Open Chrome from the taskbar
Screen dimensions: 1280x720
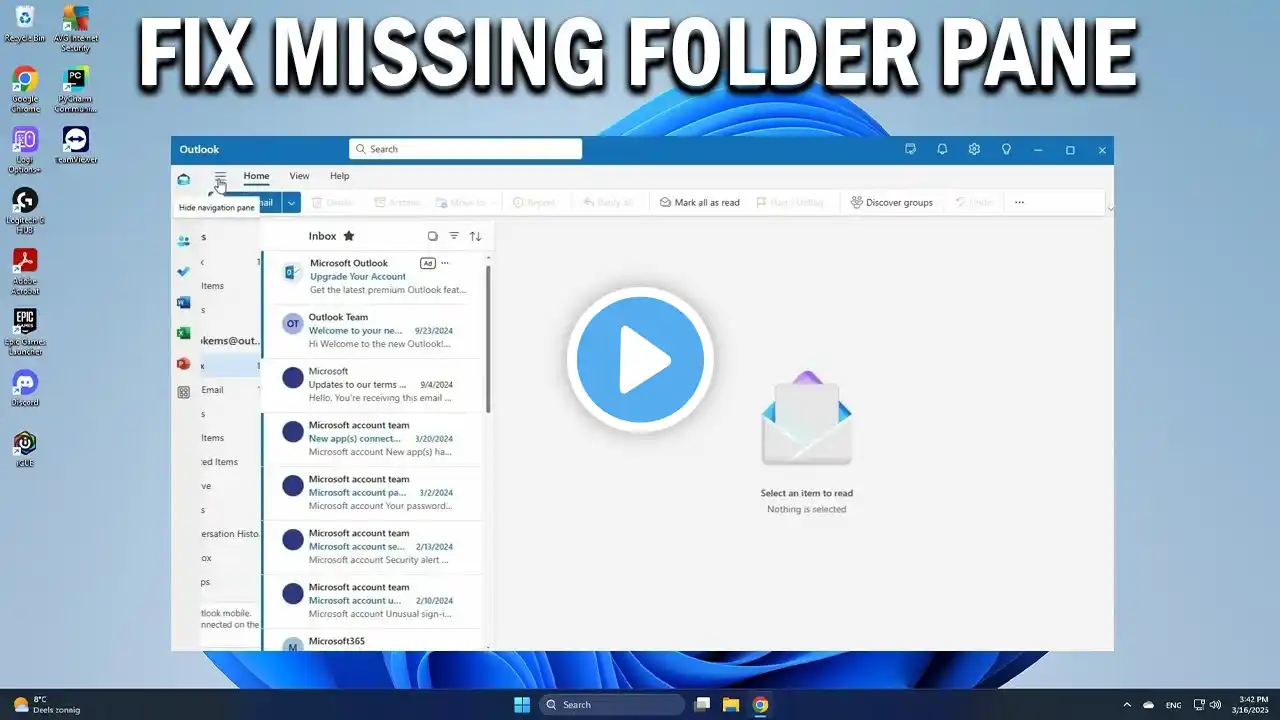pos(760,704)
